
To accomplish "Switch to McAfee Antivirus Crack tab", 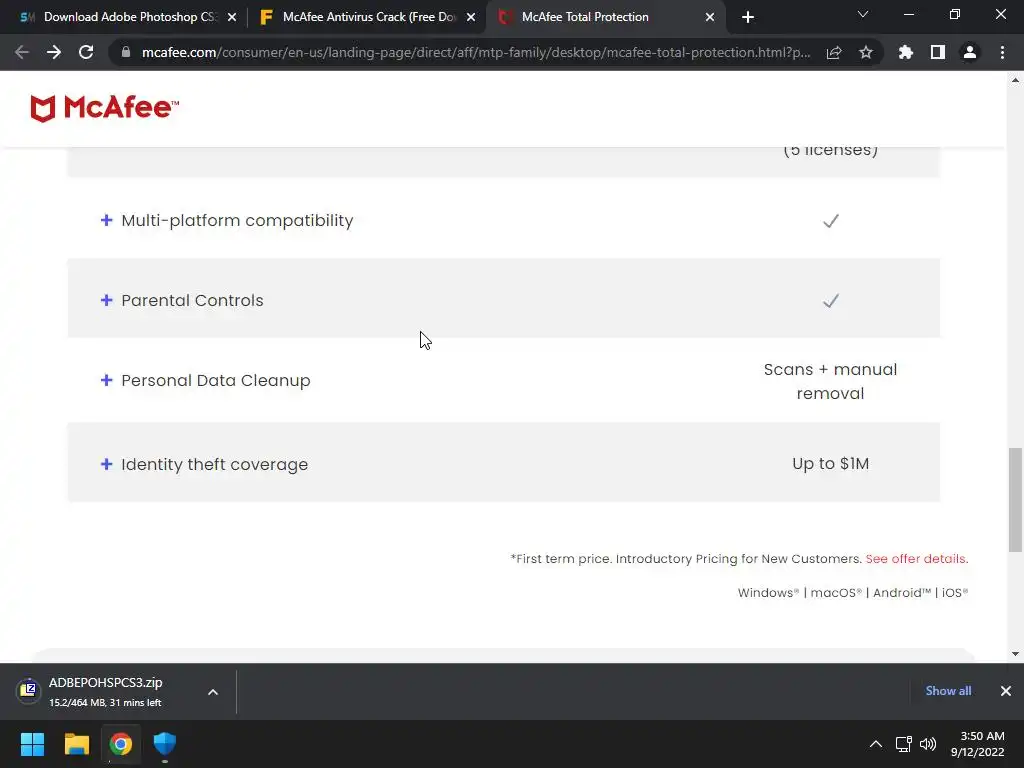I will pyautogui.click(x=366, y=17).
